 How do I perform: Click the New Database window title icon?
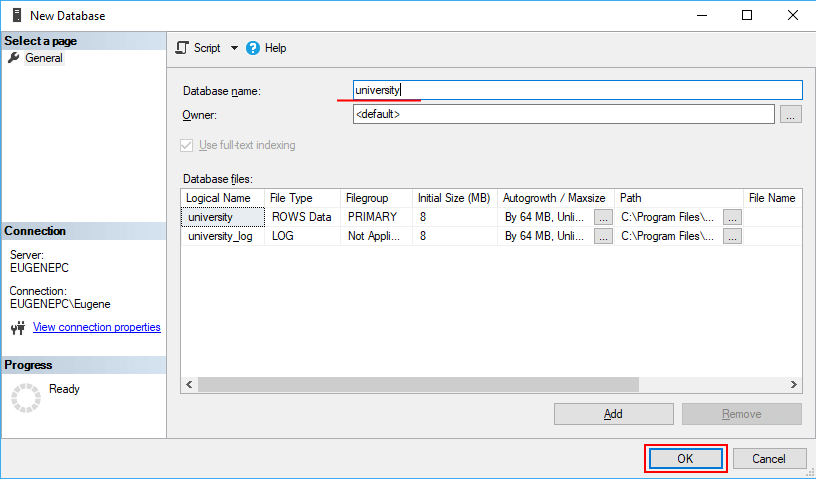pos(18,15)
